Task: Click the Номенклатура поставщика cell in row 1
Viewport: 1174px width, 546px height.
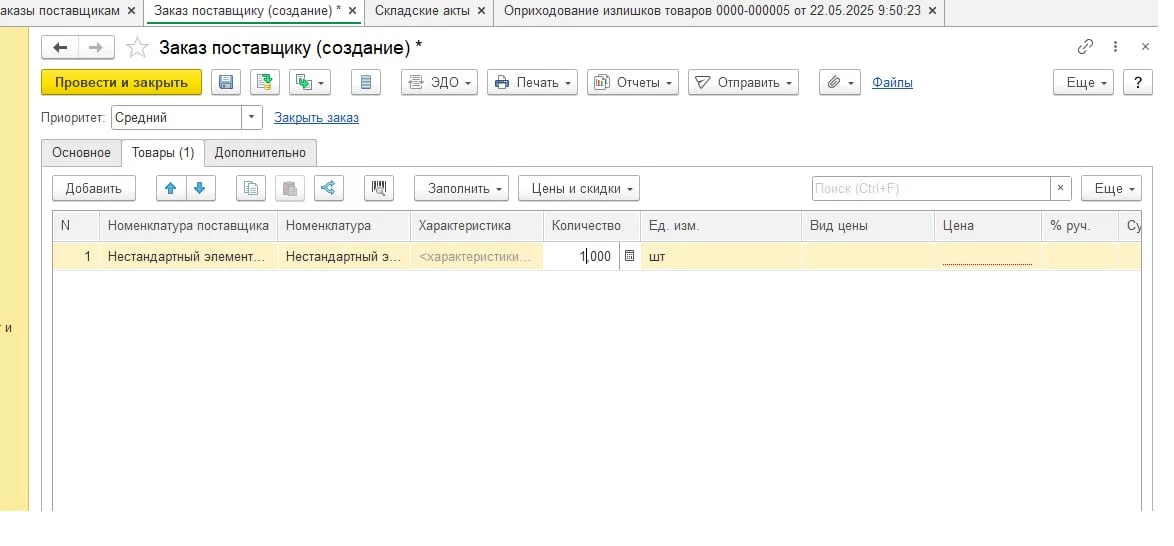Action: [188, 256]
